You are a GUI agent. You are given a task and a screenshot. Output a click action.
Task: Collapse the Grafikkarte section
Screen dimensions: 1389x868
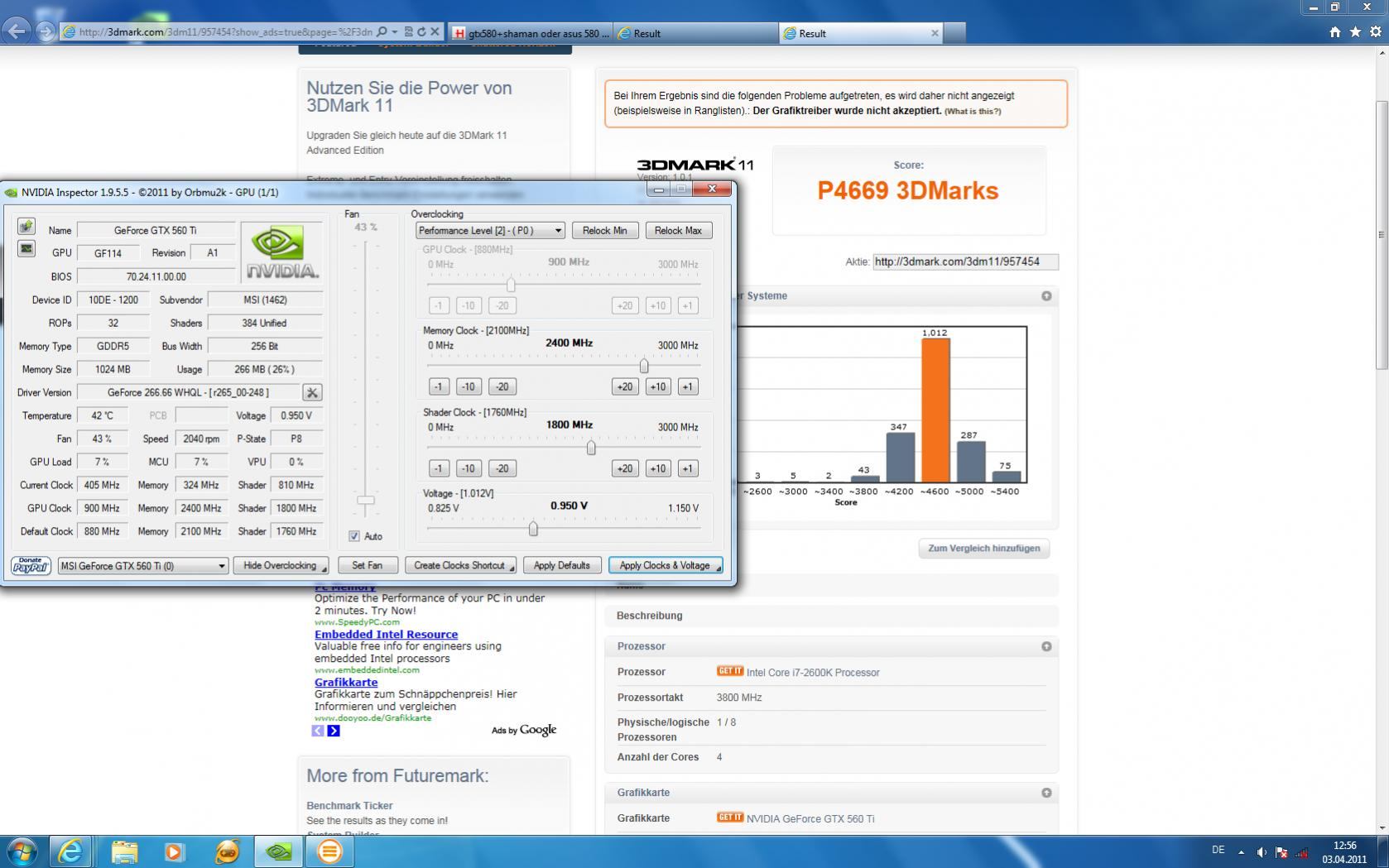[1046, 793]
